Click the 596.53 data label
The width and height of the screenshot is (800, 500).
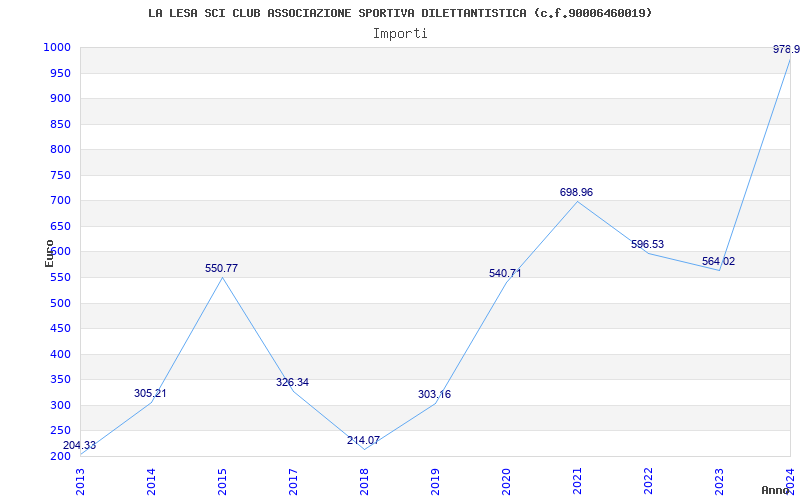pyautogui.click(x=647, y=244)
